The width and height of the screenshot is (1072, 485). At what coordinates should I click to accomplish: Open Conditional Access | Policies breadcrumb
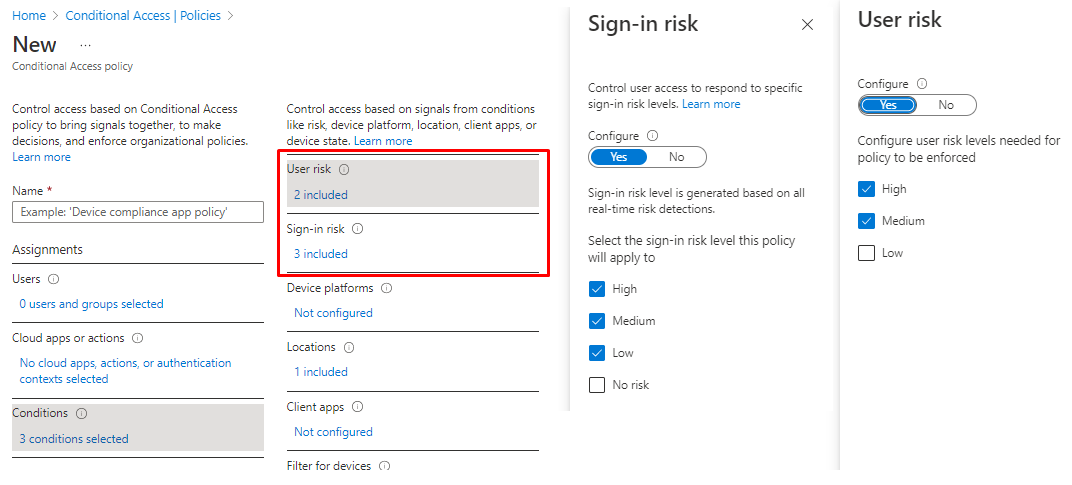pos(144,16)
